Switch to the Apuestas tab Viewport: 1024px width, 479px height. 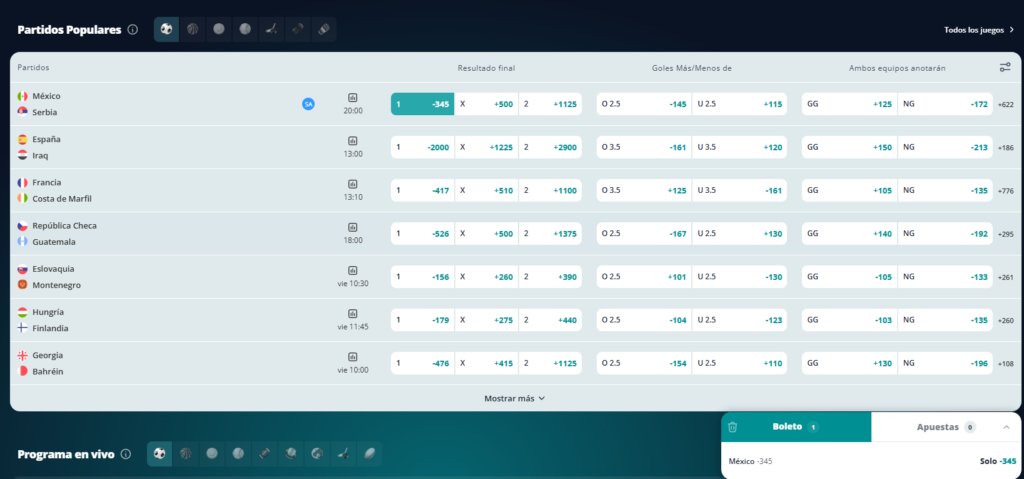pos(946,427)
